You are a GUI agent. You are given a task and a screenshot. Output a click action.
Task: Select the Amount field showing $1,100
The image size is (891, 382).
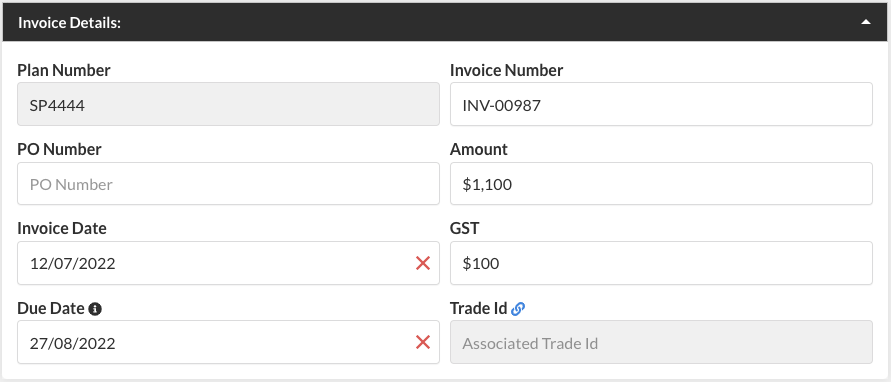point(661,184)
